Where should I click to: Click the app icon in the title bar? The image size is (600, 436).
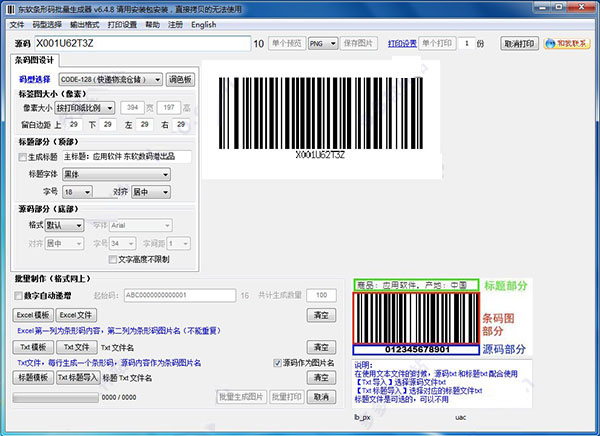9,8
